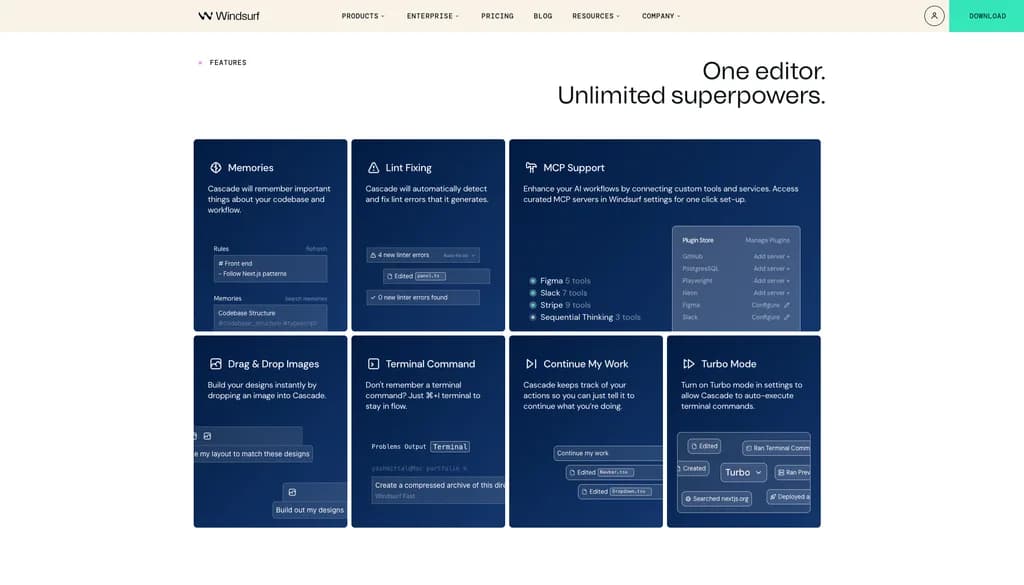Open the user account icon
The height and width of the screenshot is (585, 1024).
click(x=934, y=16)
